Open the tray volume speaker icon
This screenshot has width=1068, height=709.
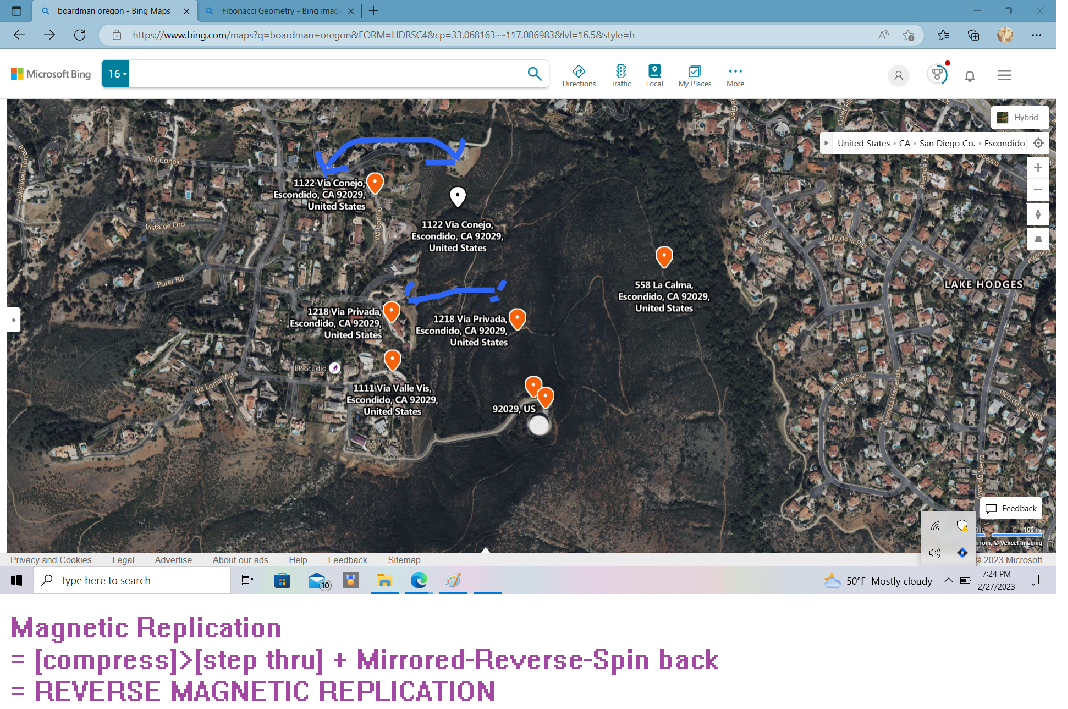tap(934, 552)
